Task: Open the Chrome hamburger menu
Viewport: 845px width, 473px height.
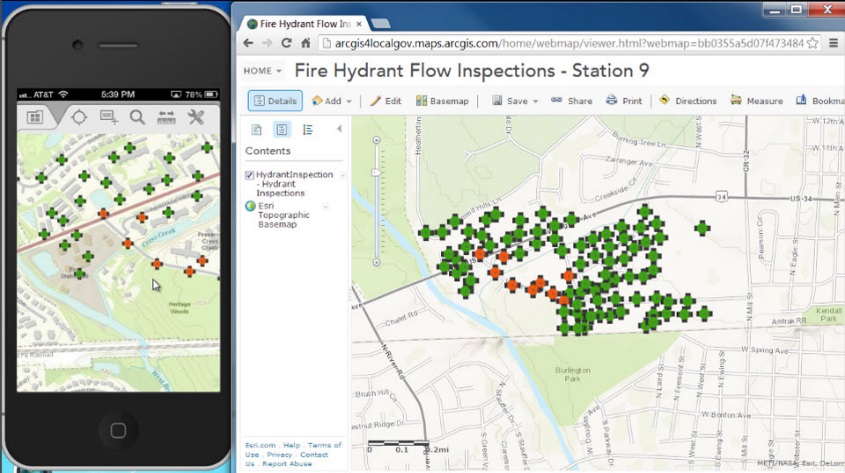Action: [833, 43]
